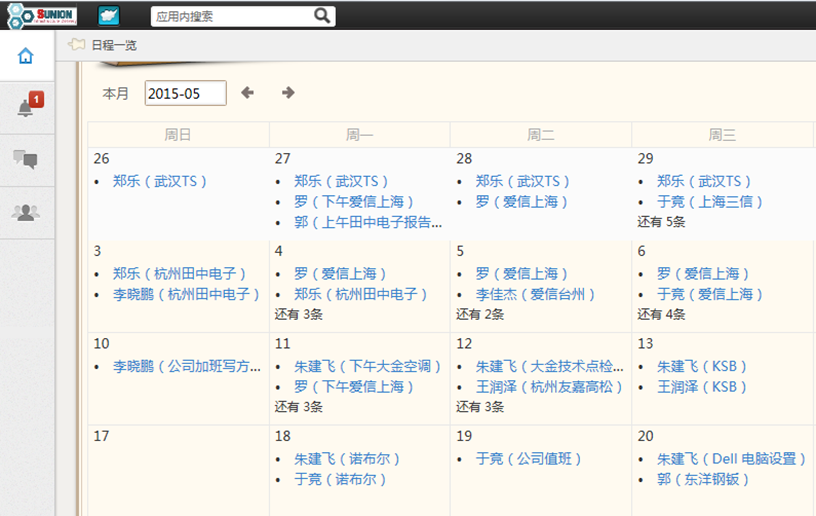Click the 周日 column header
This screenshot has height=516, width=816.
click(178, 135)
